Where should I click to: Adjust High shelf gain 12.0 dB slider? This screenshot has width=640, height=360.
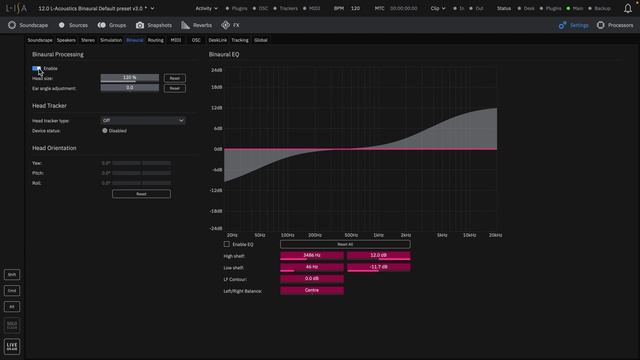coord(379,256)
